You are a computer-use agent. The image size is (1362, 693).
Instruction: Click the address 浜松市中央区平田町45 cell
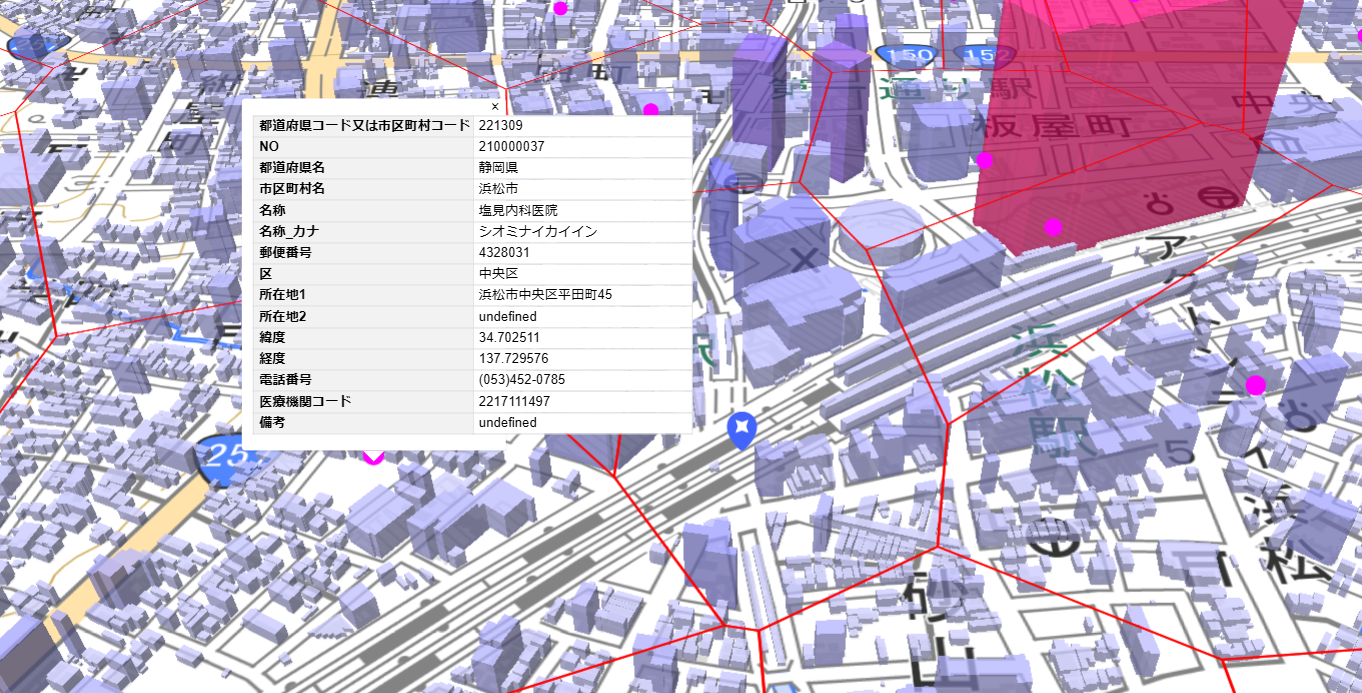[x=545, y=295]
